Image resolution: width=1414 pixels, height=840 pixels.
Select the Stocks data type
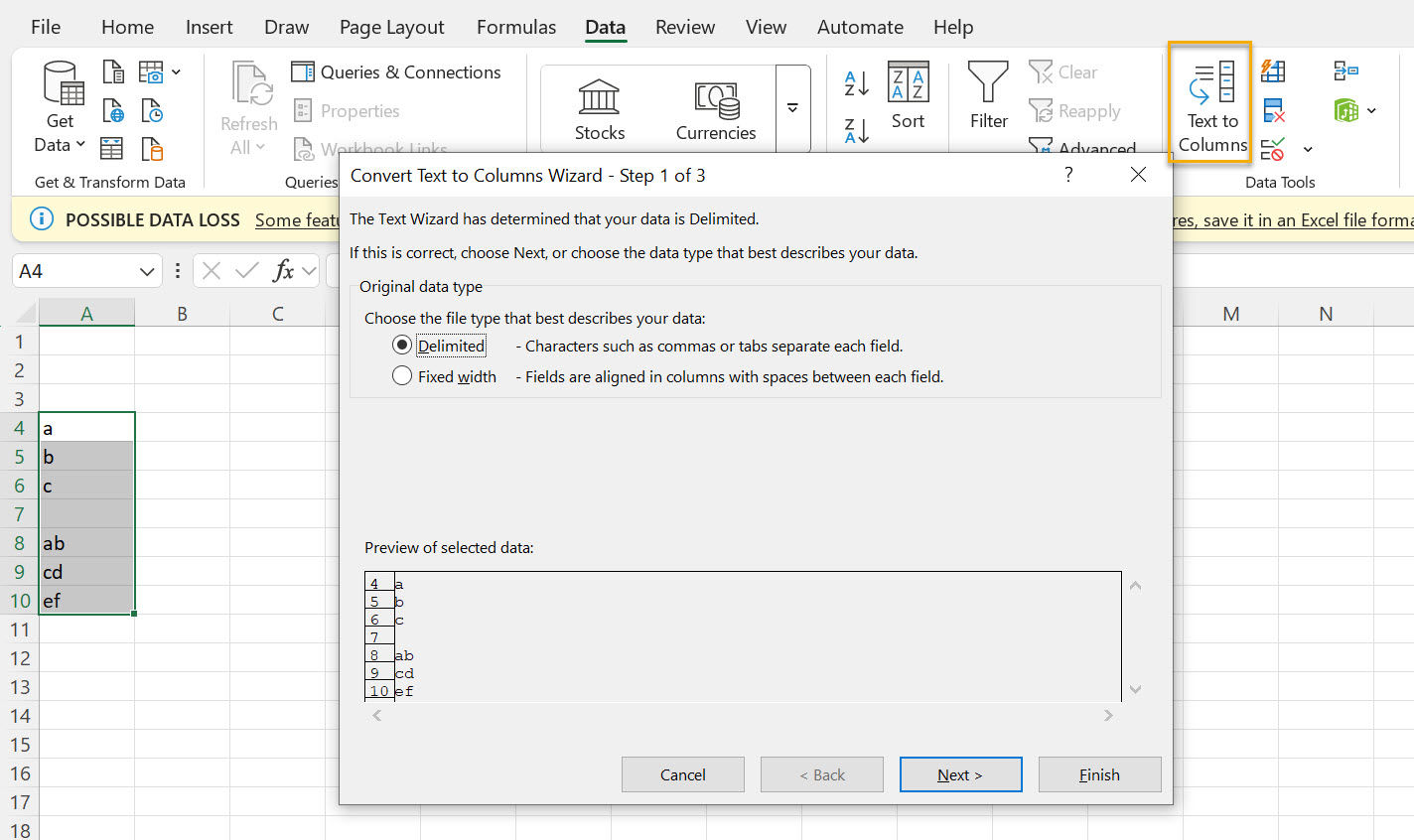600,109
